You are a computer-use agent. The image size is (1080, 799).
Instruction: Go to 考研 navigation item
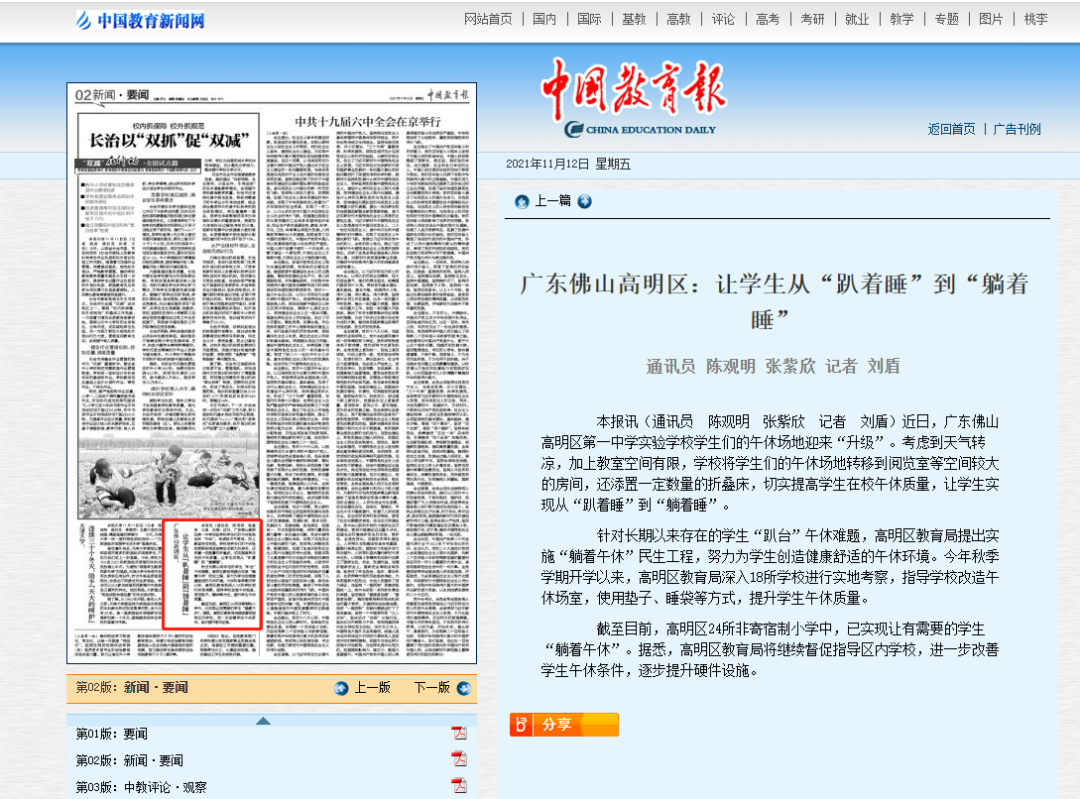point(812,19)
